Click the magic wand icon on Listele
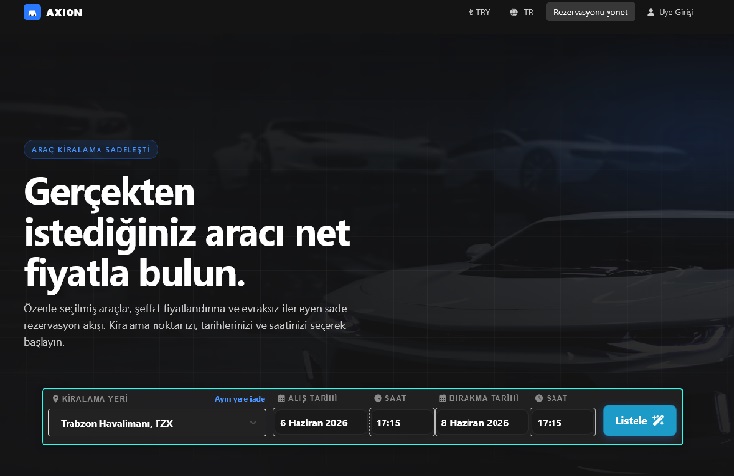The height and width of the screenshot is (476, 734). click(658, 420)
